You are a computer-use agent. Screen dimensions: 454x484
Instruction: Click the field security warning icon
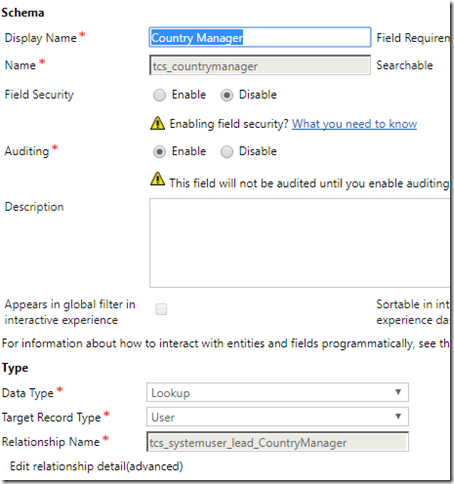[x=157, y=123]
